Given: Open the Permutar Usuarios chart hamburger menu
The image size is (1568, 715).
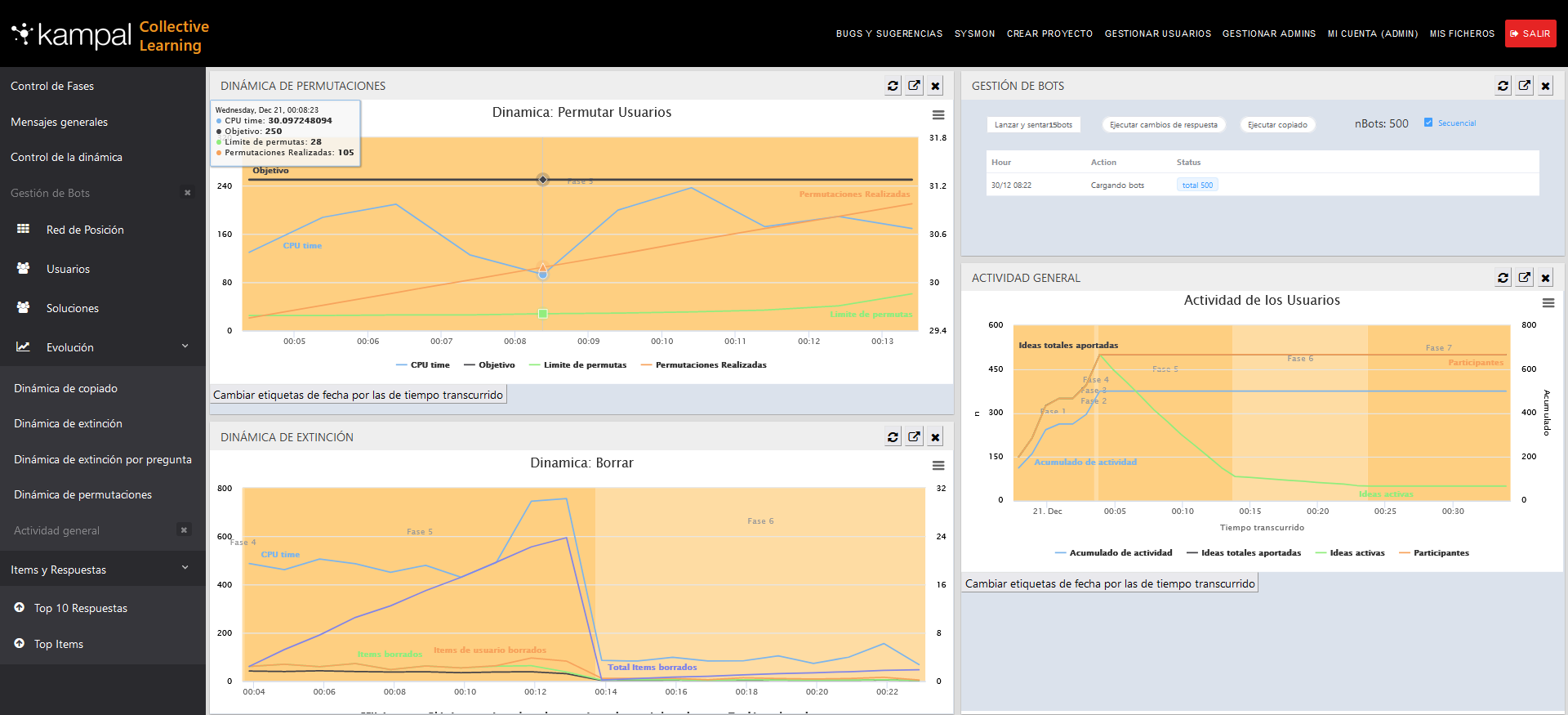Looking at the screenshot, I should (x=938, y=115).
